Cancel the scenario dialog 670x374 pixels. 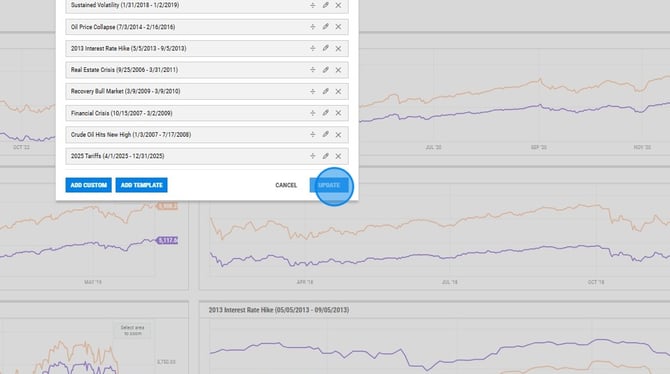pyautogui.click(x=286, y=185)
